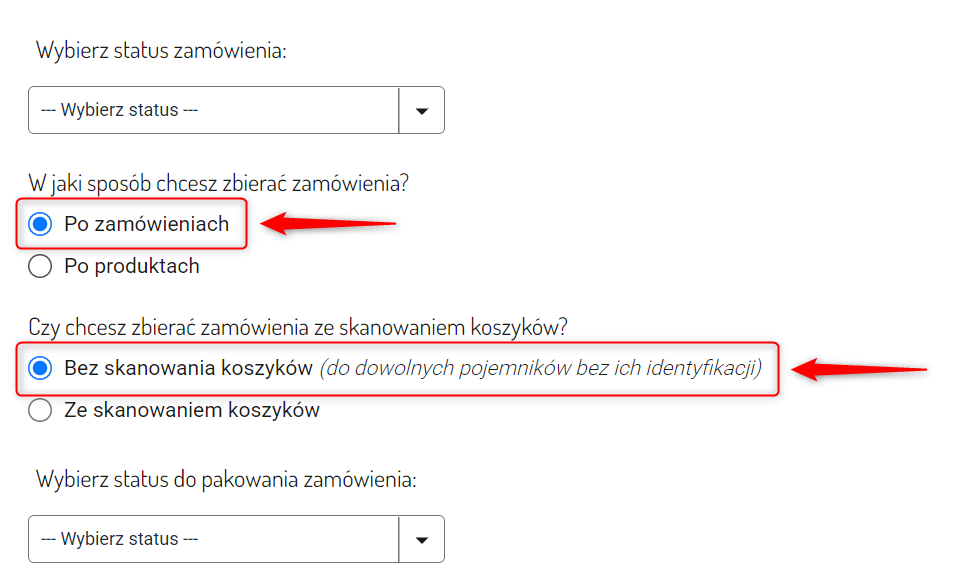This screenshot has height=588, width=972.
Task: Choose the 'Bez skanowania koszyków' radio circle
Action: tap(40, 368)
